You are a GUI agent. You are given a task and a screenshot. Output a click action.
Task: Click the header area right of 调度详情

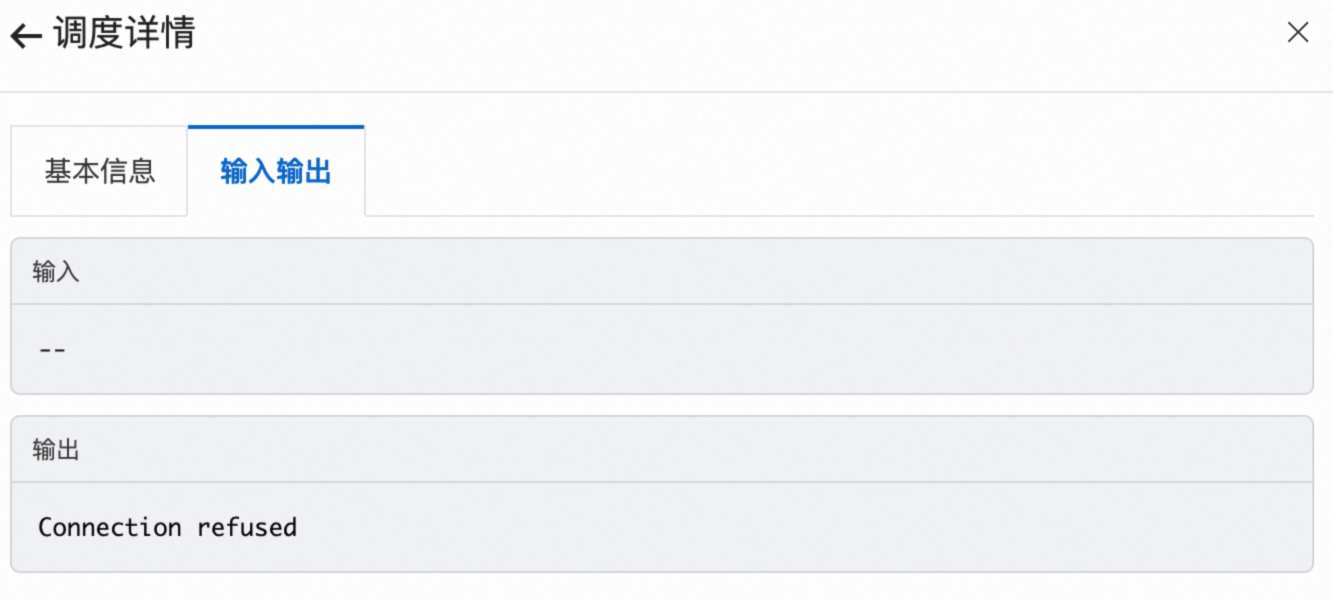tap(740, 33)
